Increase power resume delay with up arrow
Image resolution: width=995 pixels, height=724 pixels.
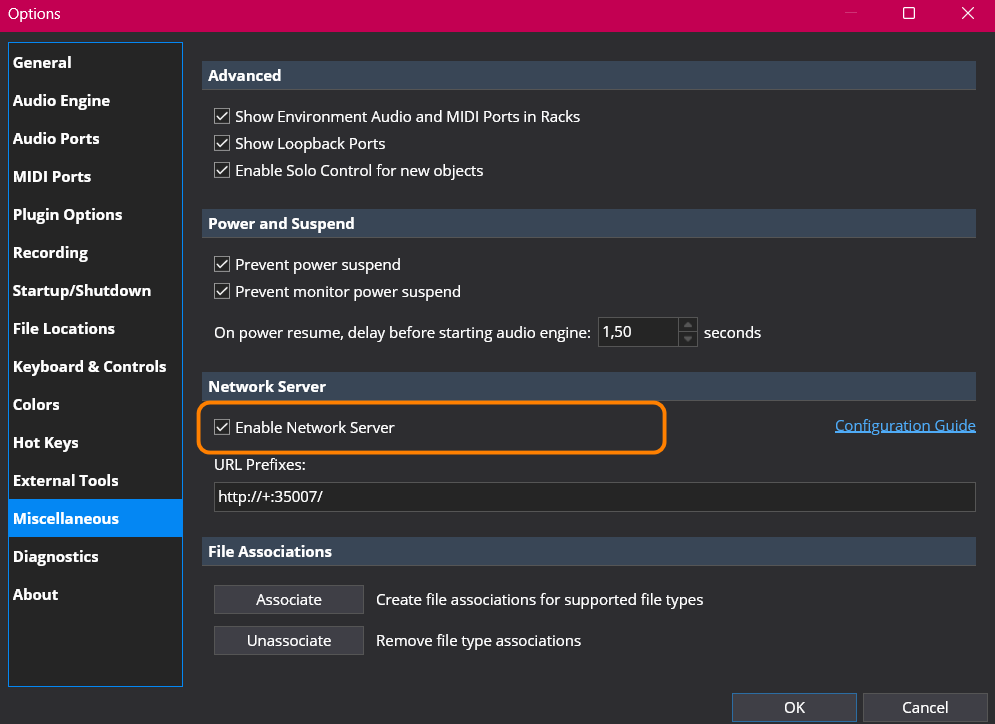coord(688,325)
